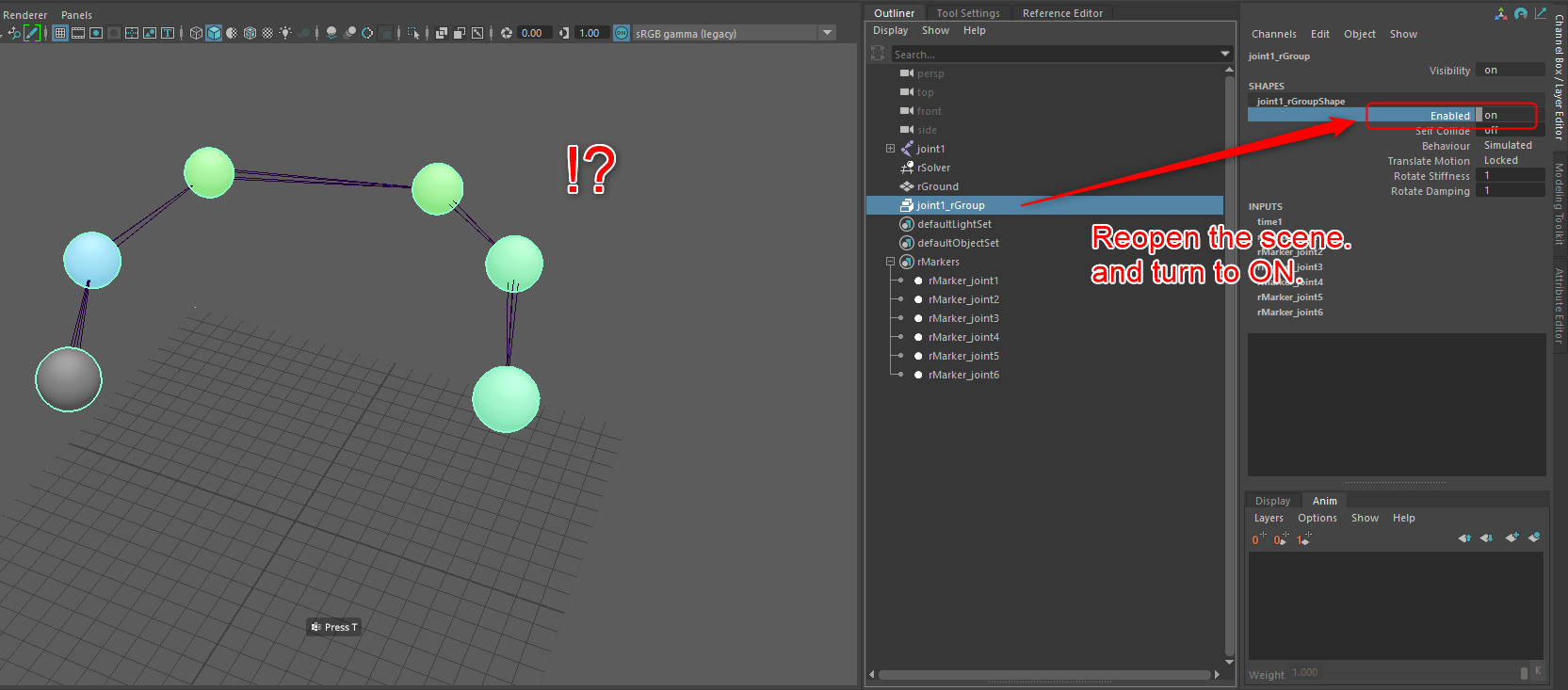Toggle the Channel Box hyperbolic icon
The height and width of the screenshot is (690, 1568).
click(1541, 13)
